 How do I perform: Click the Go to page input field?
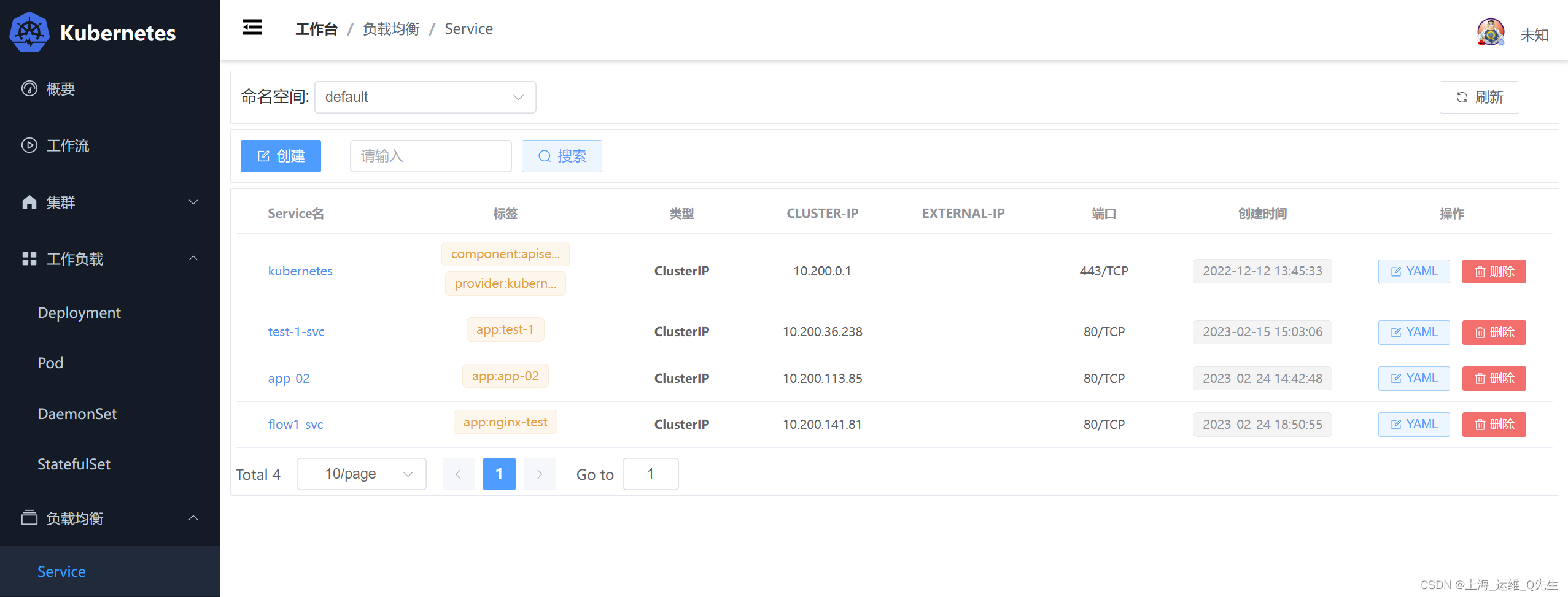coord(650,474)
